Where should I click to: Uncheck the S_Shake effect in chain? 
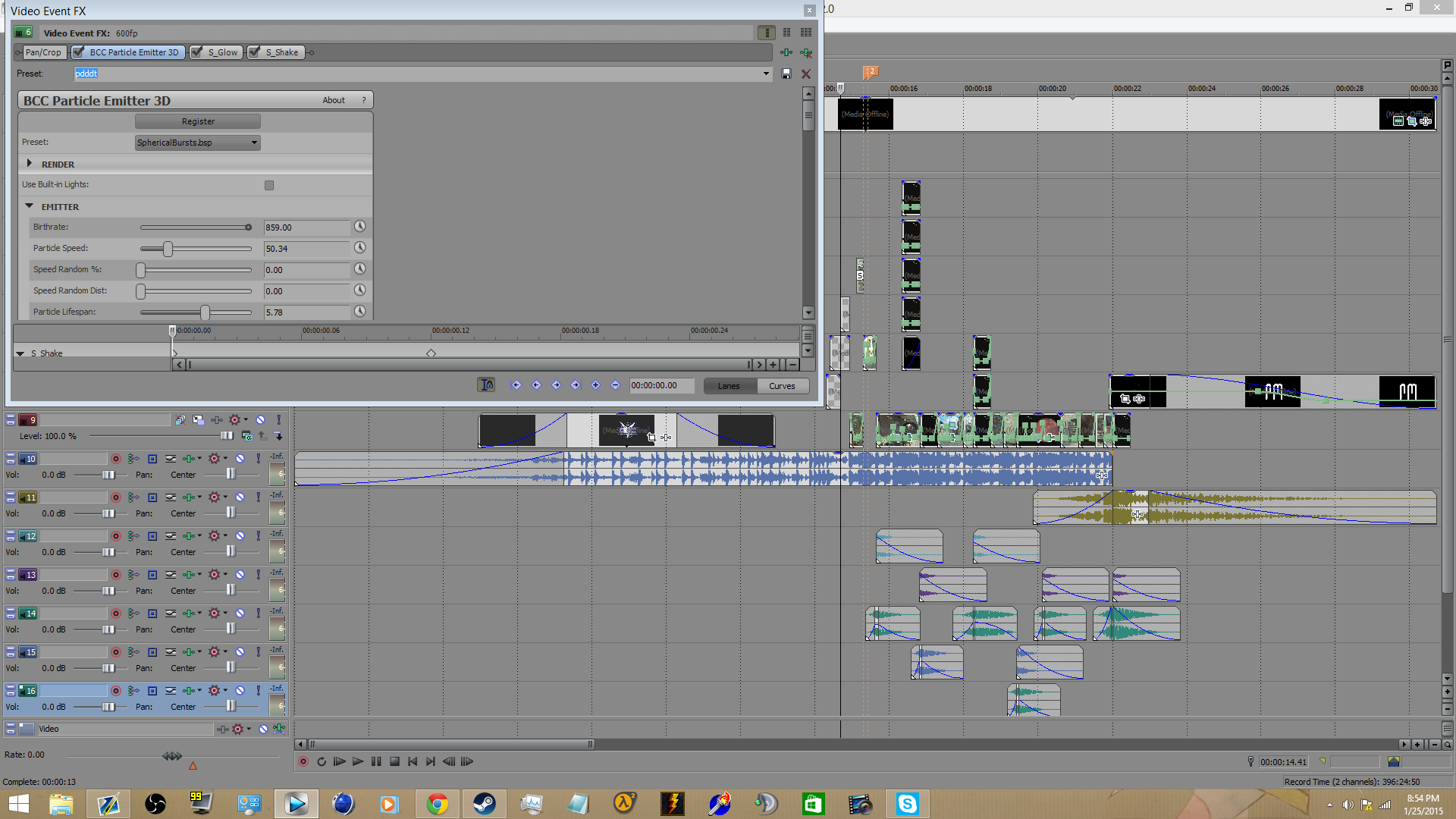255,52
